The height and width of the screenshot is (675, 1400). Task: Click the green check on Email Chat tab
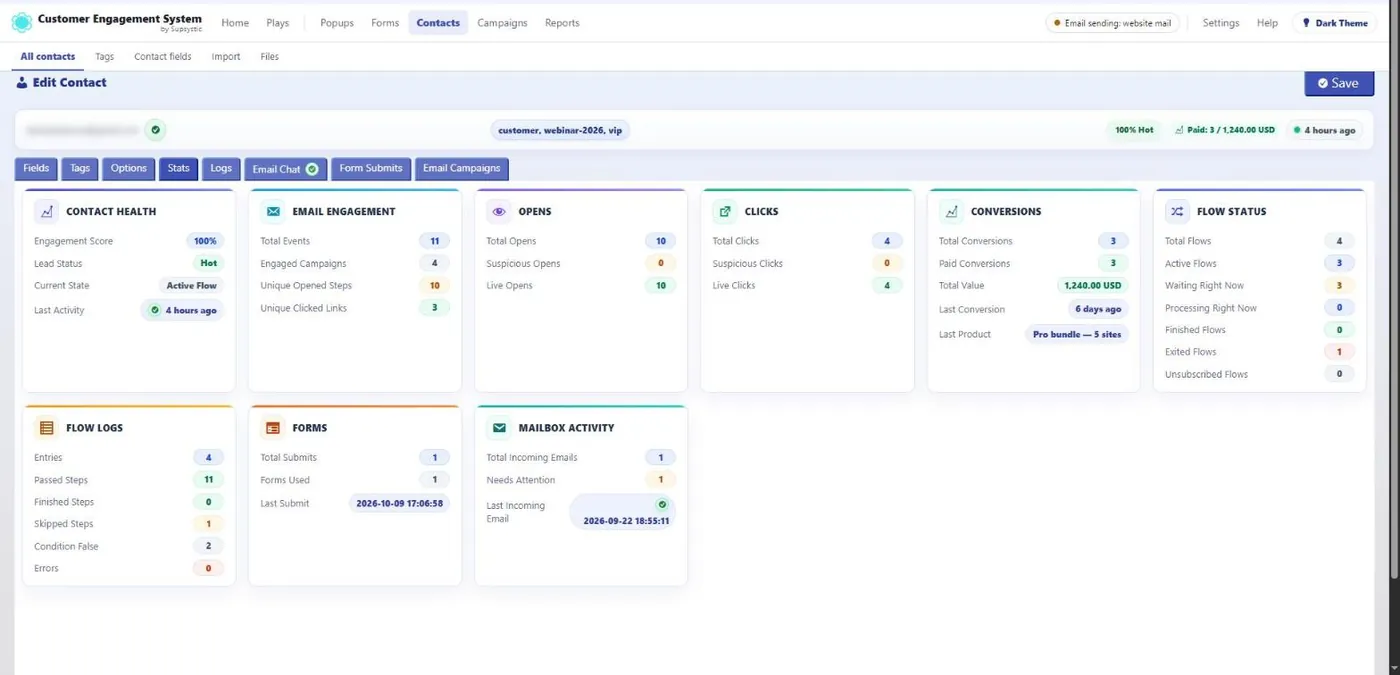tap(312, 169)
